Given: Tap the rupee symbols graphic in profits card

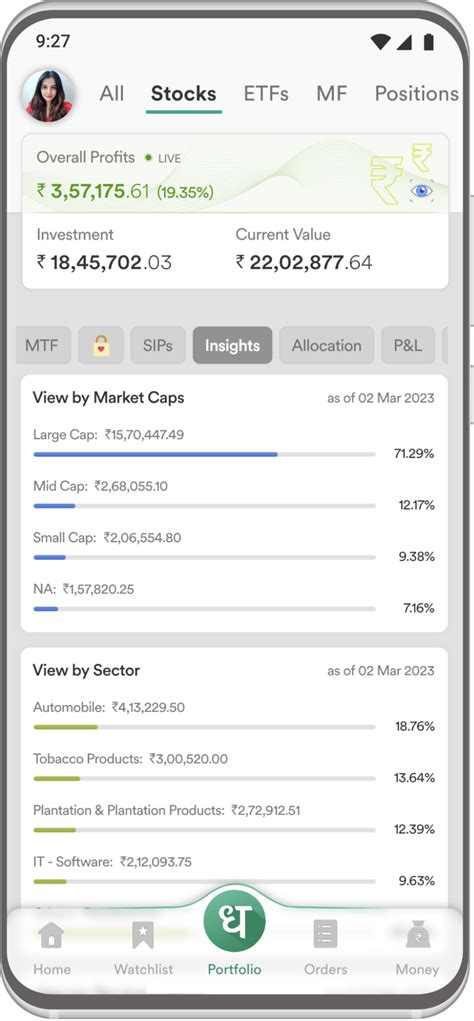Looking at the screenshot, I should 400,173.
